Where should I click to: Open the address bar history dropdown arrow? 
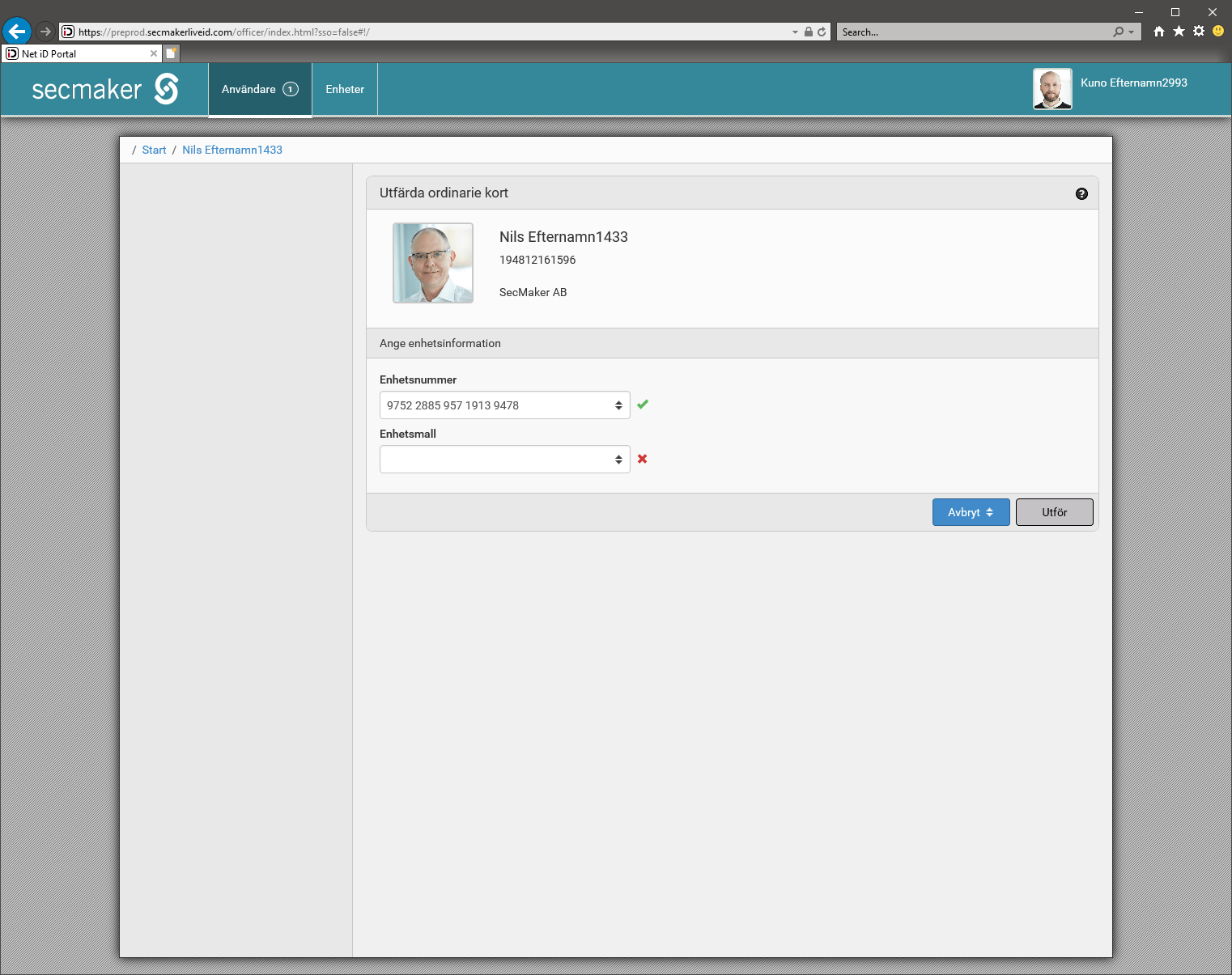click(795, 32)
